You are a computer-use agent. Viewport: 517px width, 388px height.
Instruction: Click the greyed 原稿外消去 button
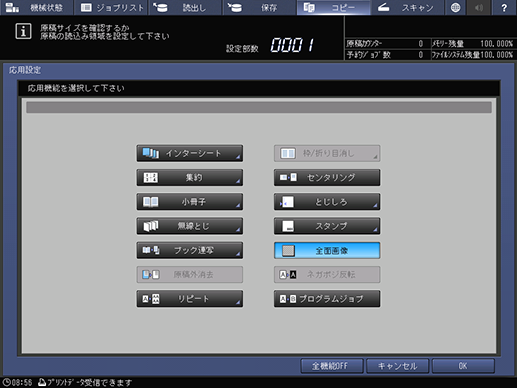[190, 275]
